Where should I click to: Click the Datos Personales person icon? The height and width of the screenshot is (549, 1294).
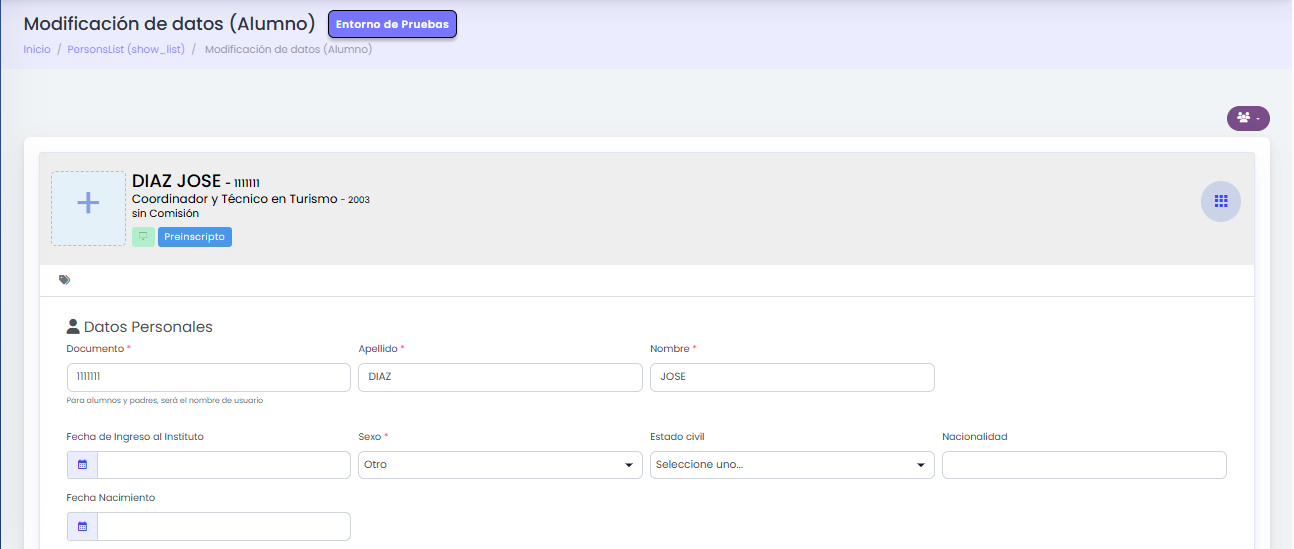click(73, 327)
